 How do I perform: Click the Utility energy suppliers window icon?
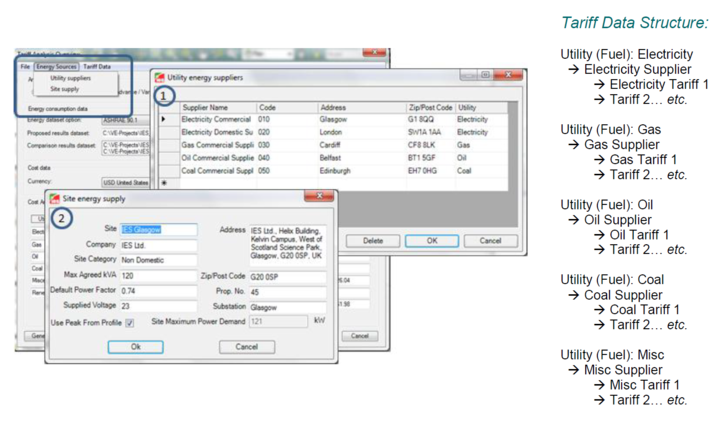pyautogui.click(x=160, y=77)
